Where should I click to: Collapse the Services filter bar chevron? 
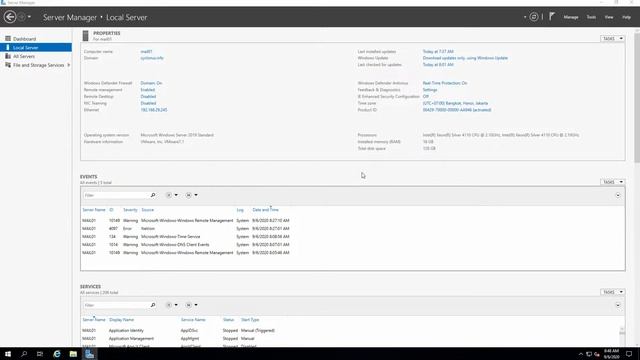click(618, 305)
